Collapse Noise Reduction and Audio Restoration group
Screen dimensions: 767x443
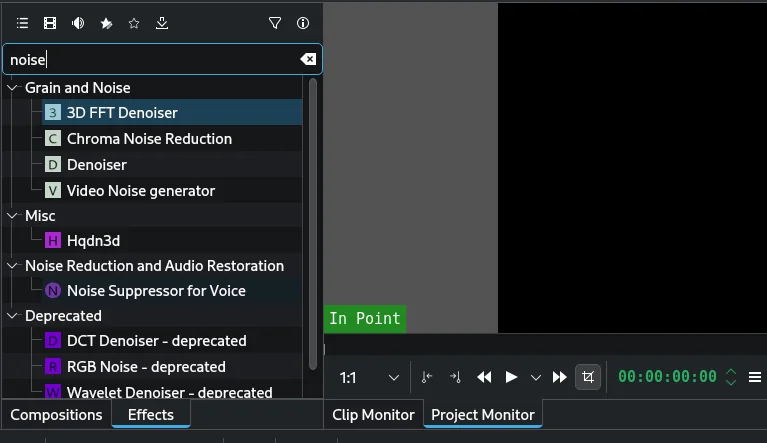(12, 266)
